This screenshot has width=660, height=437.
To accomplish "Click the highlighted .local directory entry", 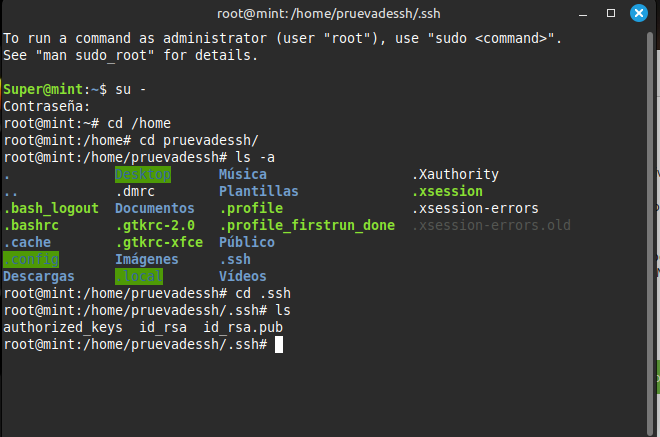I will click(x=139, y=276).
